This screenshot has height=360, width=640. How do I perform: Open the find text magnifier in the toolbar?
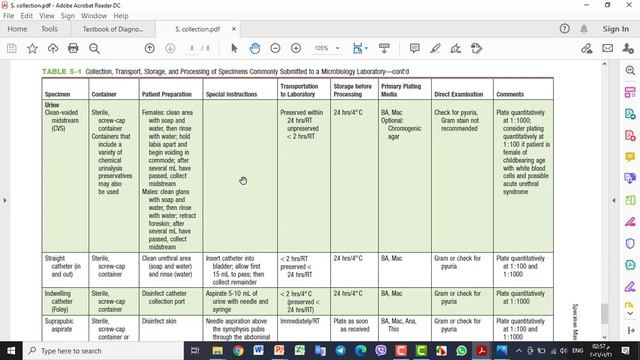tap(94, 48)
